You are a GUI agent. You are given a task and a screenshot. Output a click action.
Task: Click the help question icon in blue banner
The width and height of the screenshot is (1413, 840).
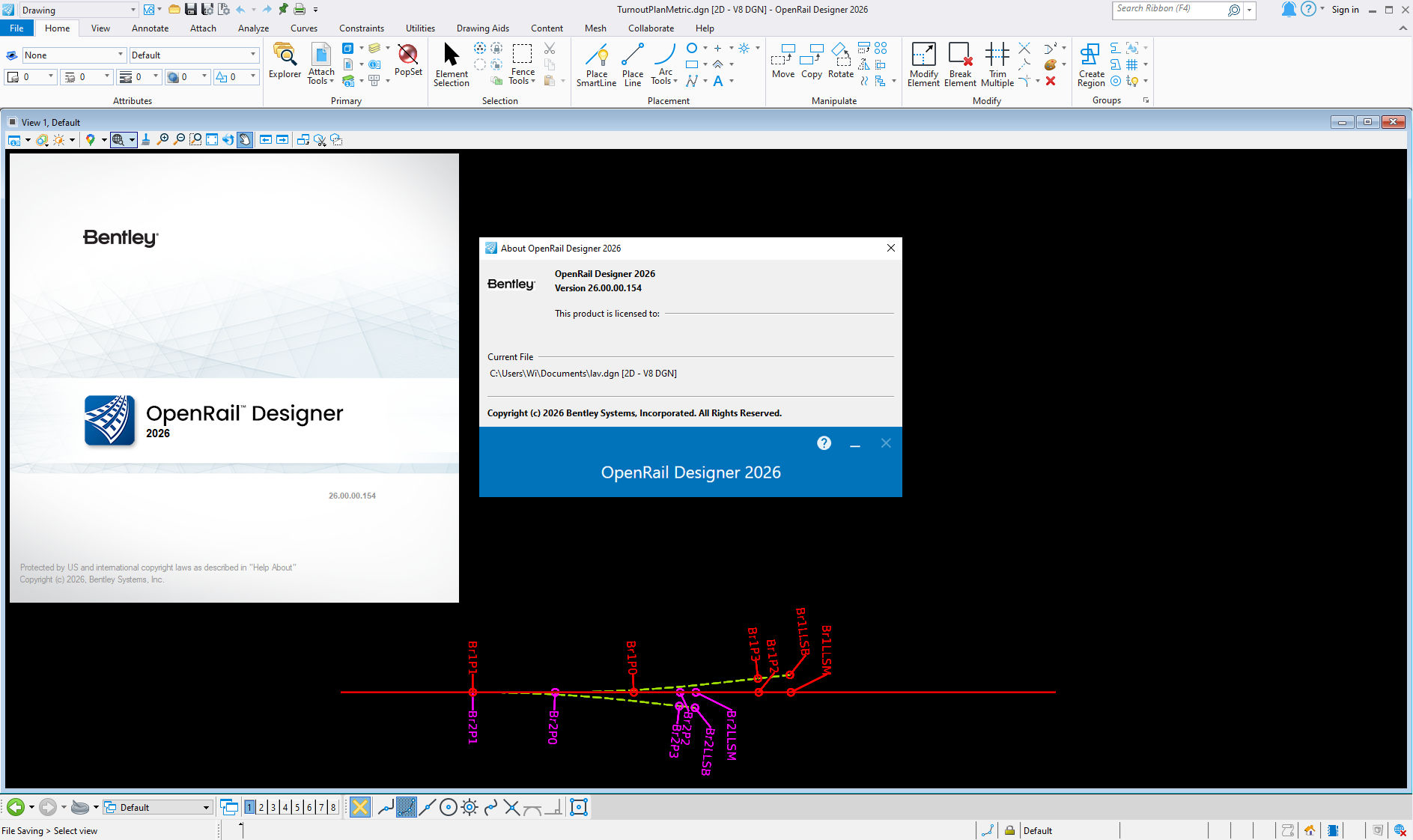click(824, 443)
